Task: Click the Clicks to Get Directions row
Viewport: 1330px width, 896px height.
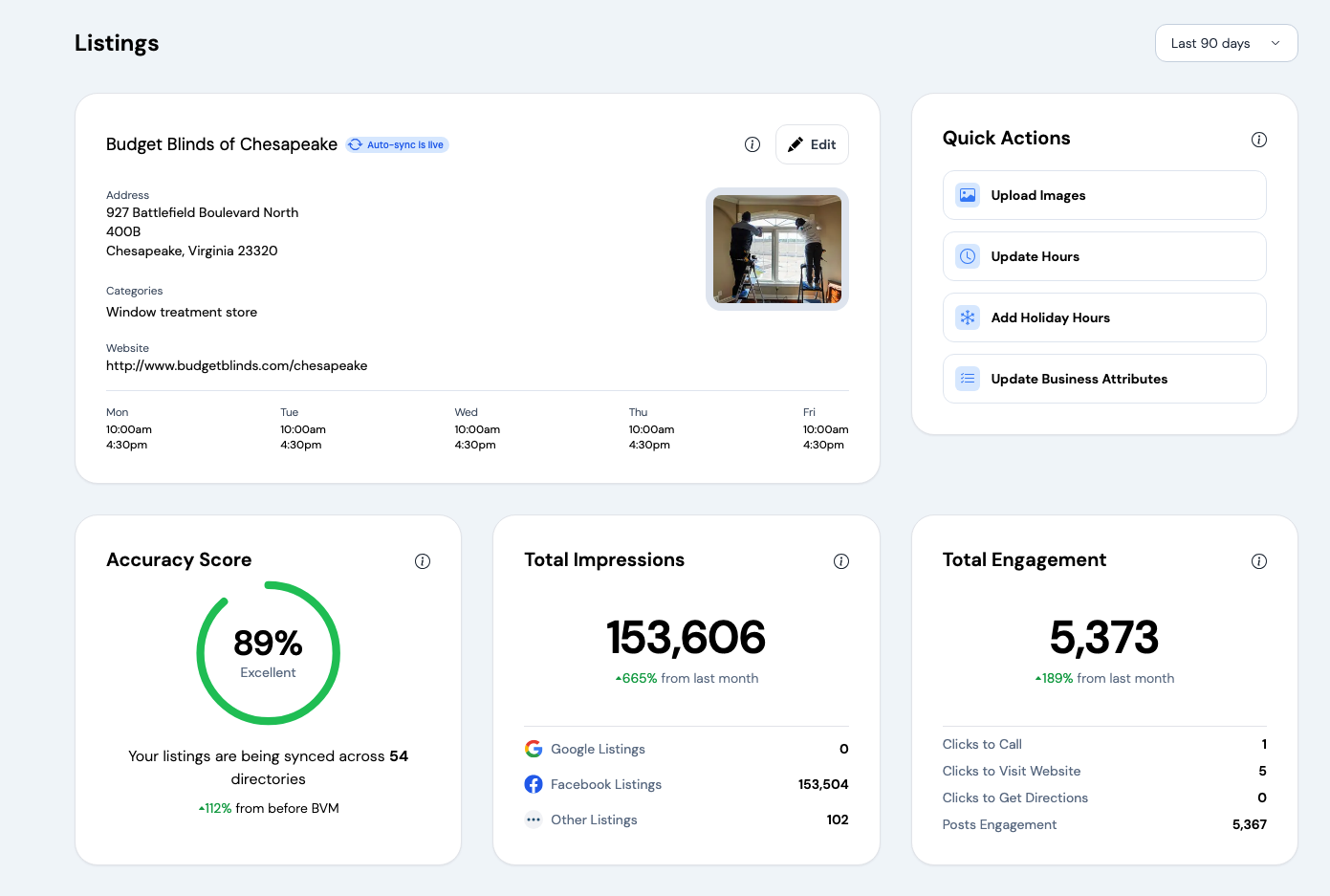Action: [1104, 798]
